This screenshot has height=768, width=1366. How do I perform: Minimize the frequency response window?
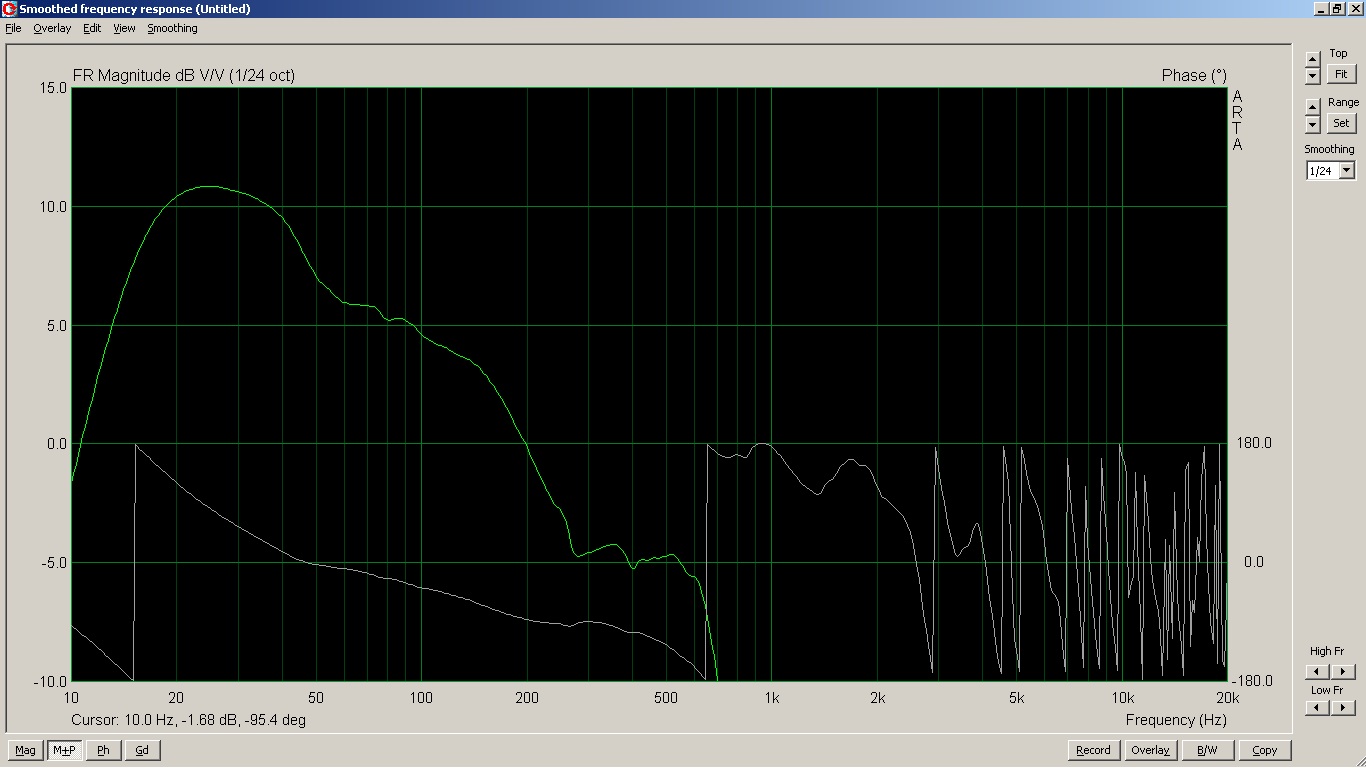(1320, 9)
